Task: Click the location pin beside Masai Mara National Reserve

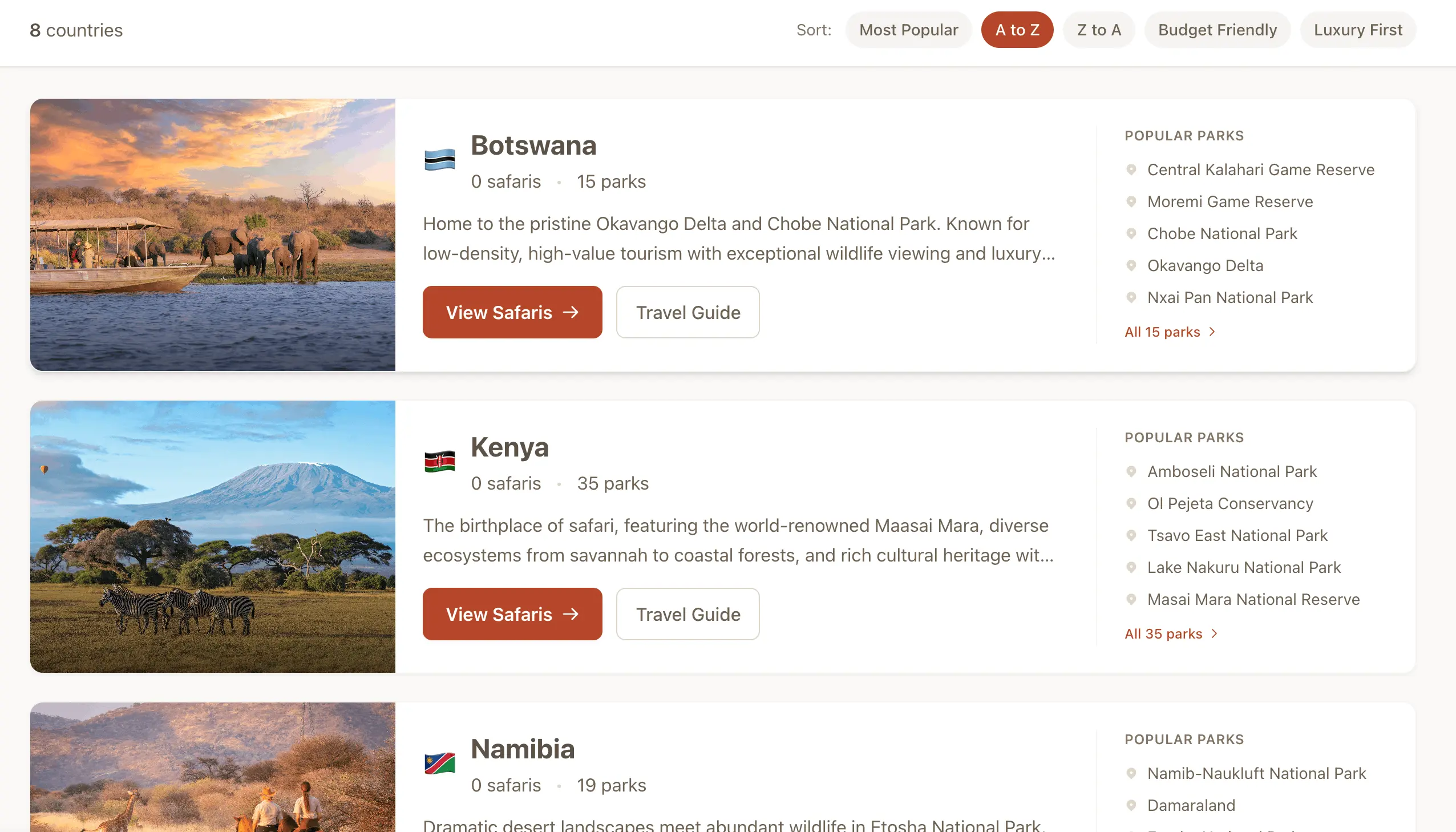Action: 1131,599
